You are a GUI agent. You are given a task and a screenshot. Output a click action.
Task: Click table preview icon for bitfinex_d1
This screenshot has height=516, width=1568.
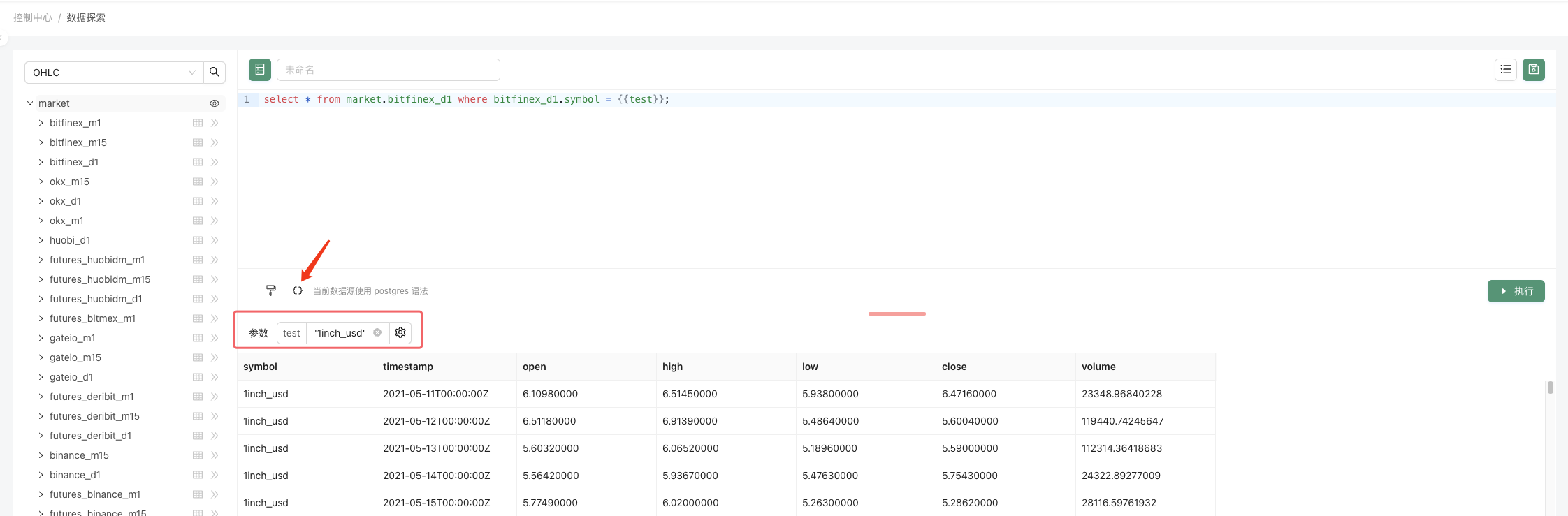coord(198,162)
